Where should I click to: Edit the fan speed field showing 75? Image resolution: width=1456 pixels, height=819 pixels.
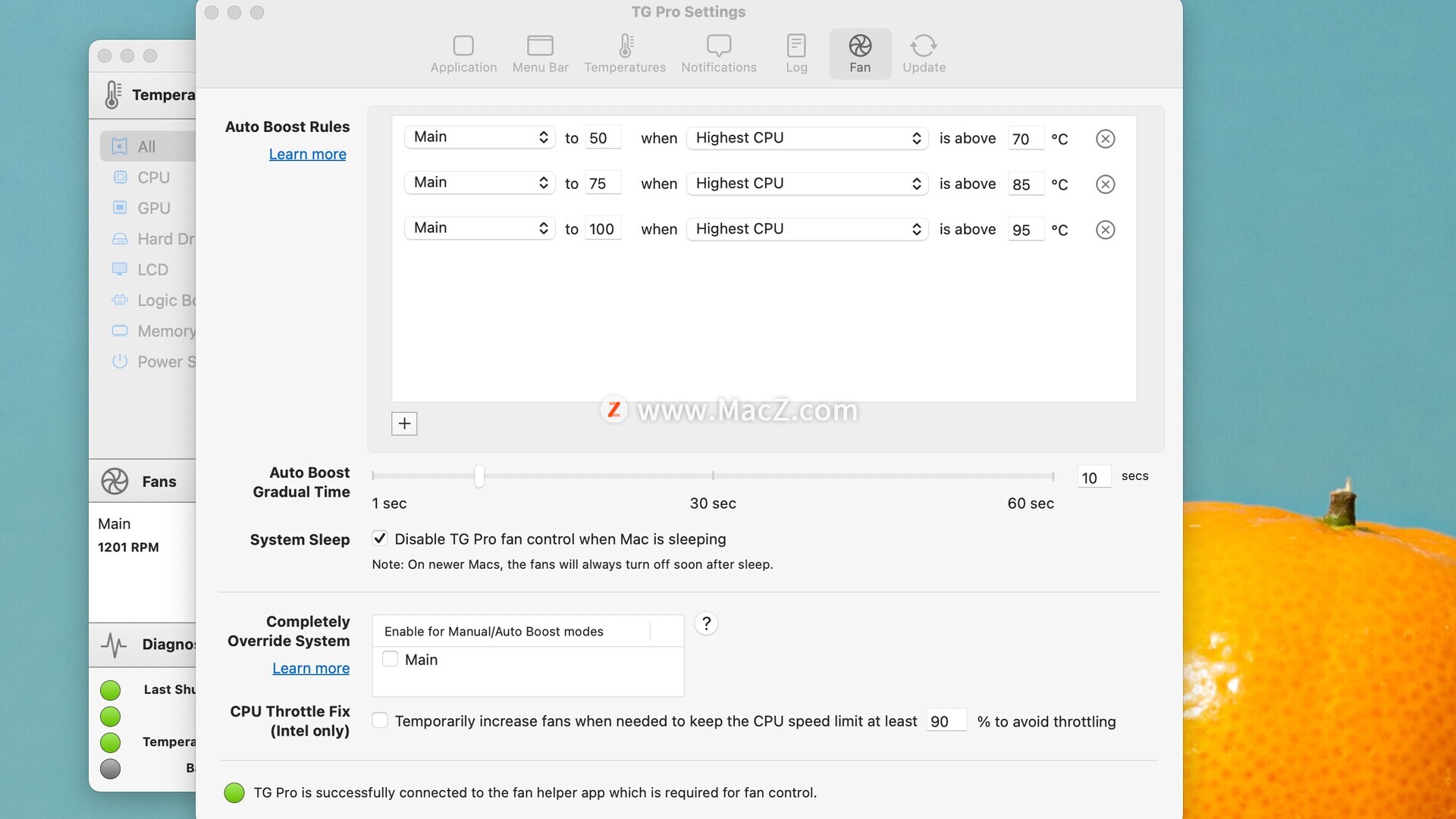click(603, 184)
